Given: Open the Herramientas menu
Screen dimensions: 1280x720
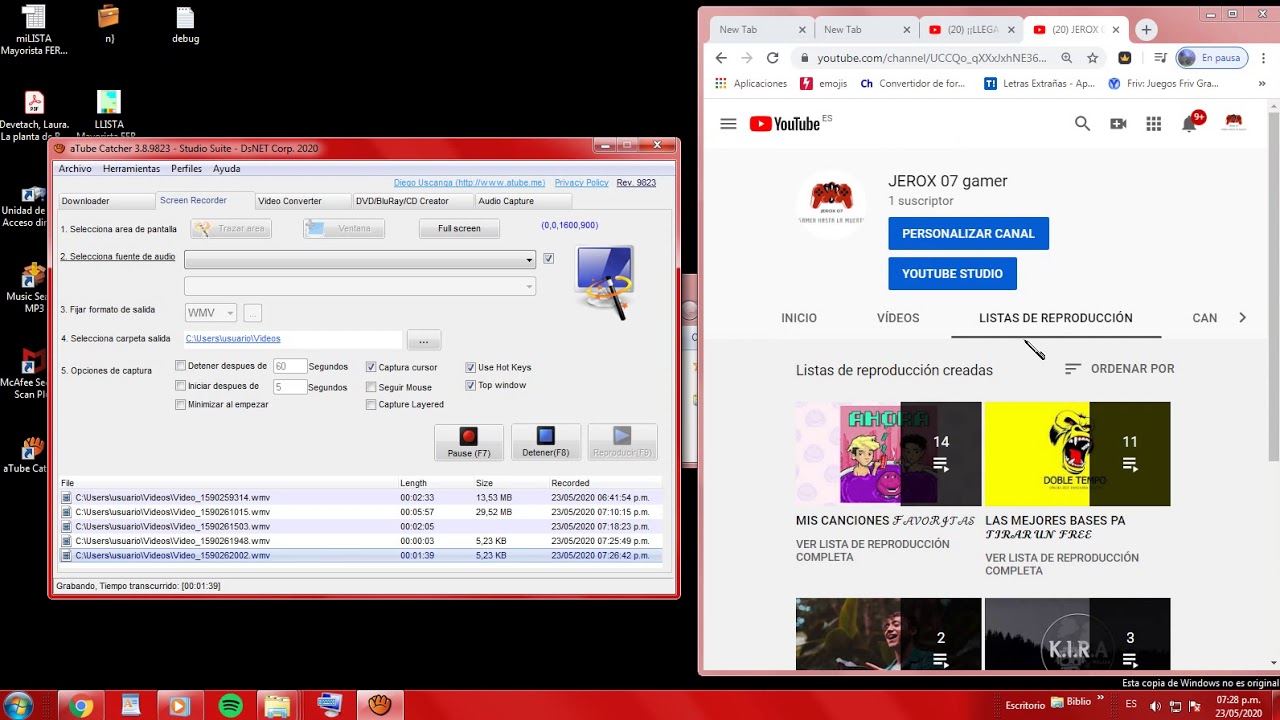Looking at the screenshot, I should (131, 169).
